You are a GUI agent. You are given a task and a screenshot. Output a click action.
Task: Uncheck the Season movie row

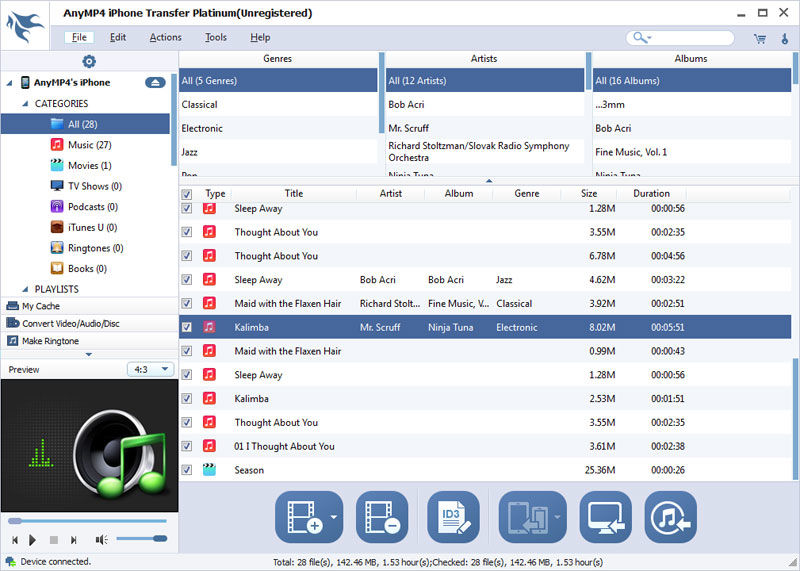click(x=187, y=469)
